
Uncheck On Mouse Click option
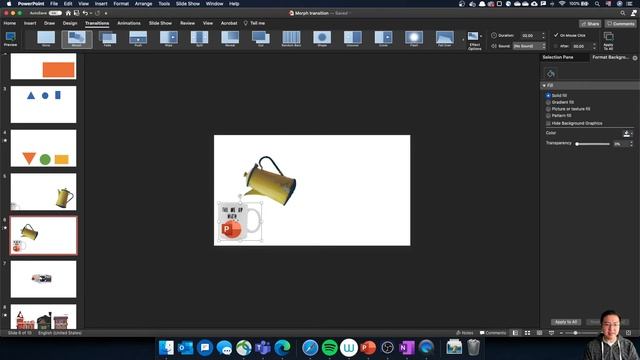tap(556, 36)
